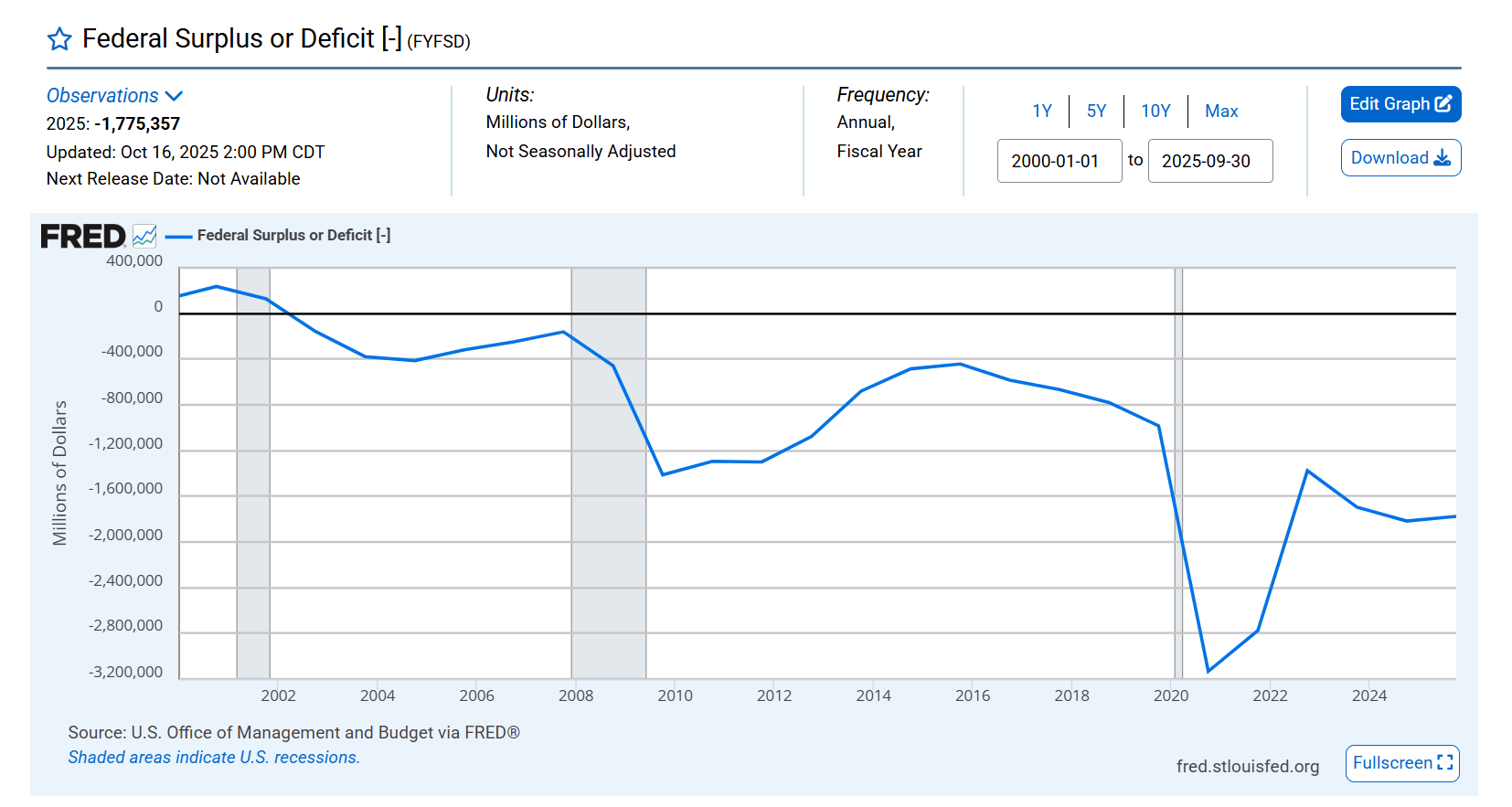This screenshot has height=807, width=1512.
Task: Click the start date field 2000-01-01
Action: (x=1059, y=161)
